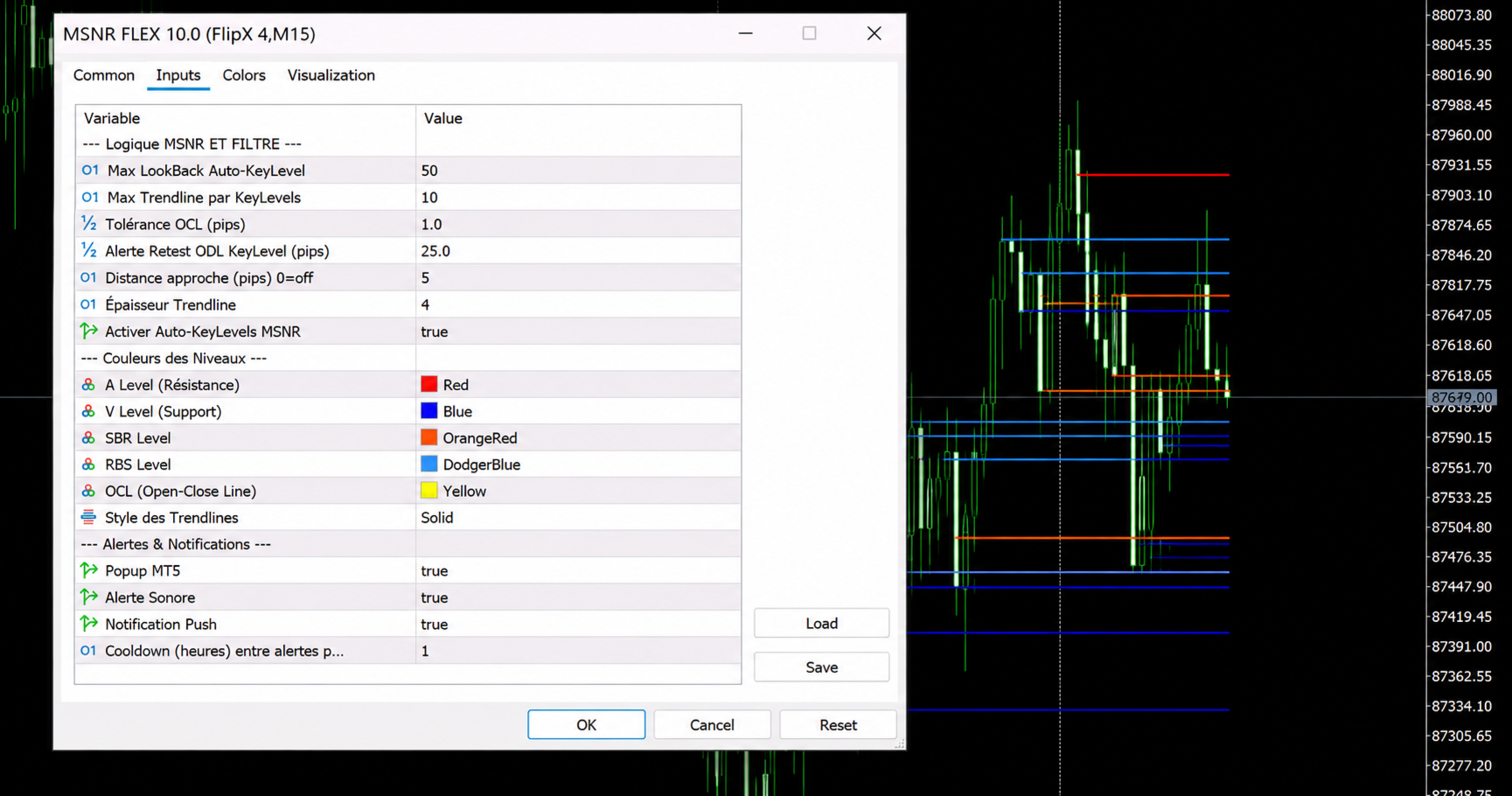The width and height of the screenshot is (1512, 796).
Task: Edit the Tolérance OCL value 1.0
Action: pyautogui.click(x=578, y=225)
